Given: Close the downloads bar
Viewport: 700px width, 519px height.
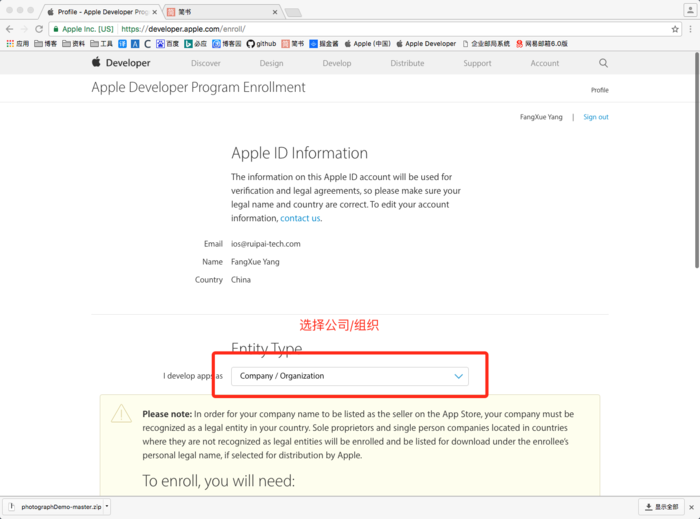Looking at the screenshot, I should click(x=691, y=507).
